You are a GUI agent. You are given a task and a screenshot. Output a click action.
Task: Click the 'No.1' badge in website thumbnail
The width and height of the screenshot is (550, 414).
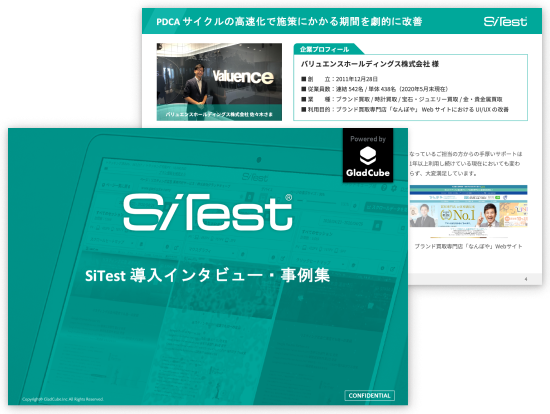pos(458,214)
